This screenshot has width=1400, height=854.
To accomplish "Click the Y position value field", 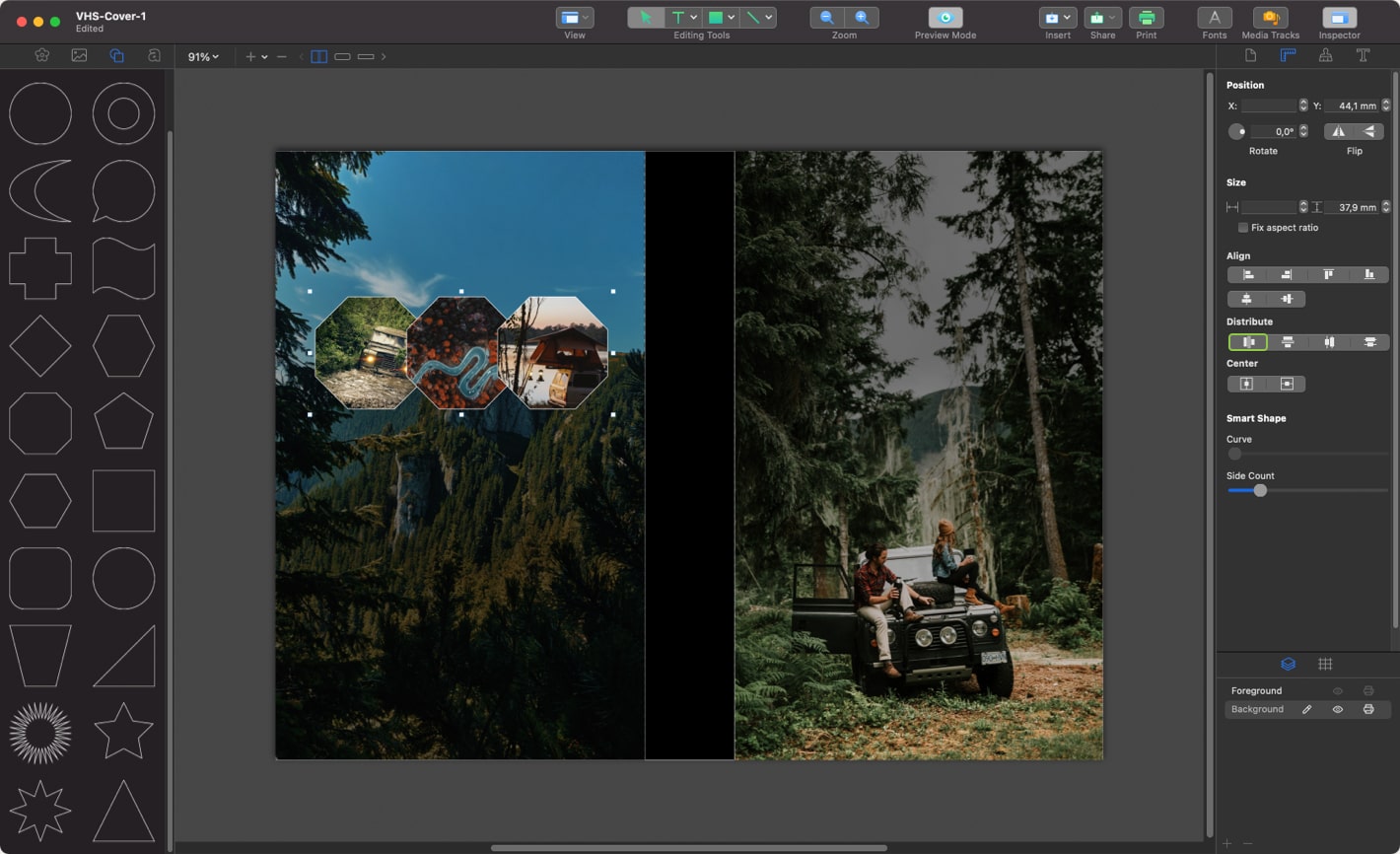I will pos(1351,106).
